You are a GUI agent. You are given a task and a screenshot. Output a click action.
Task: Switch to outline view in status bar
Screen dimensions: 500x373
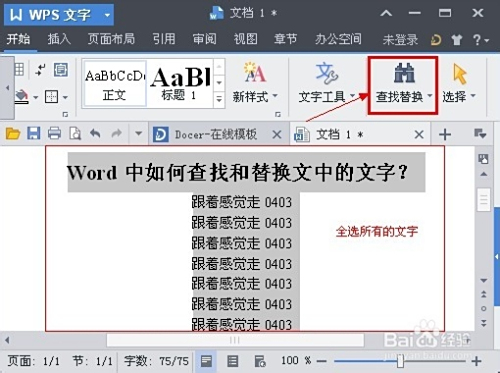(232, 361)
